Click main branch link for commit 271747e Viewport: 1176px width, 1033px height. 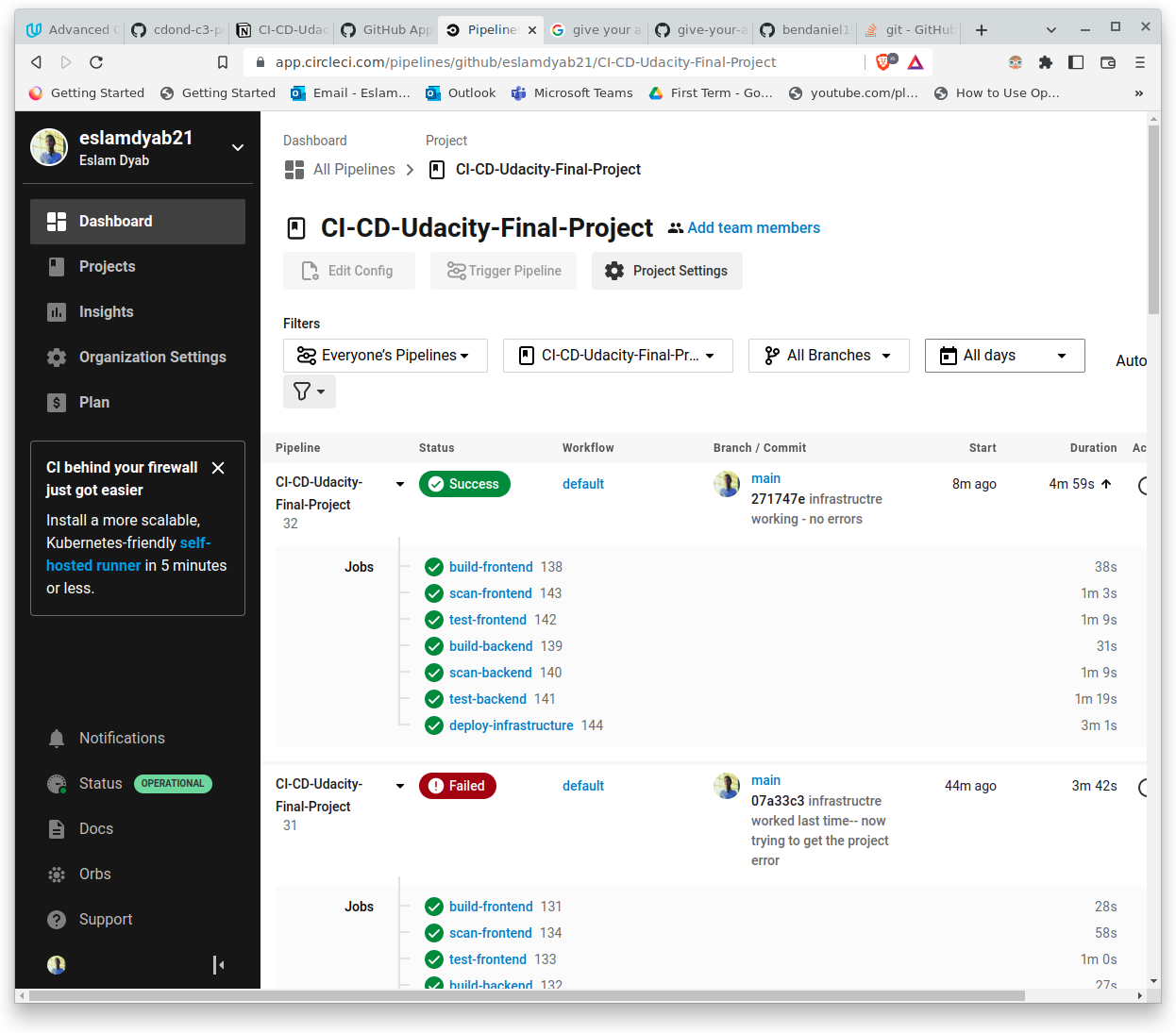(x=765, y=479)
